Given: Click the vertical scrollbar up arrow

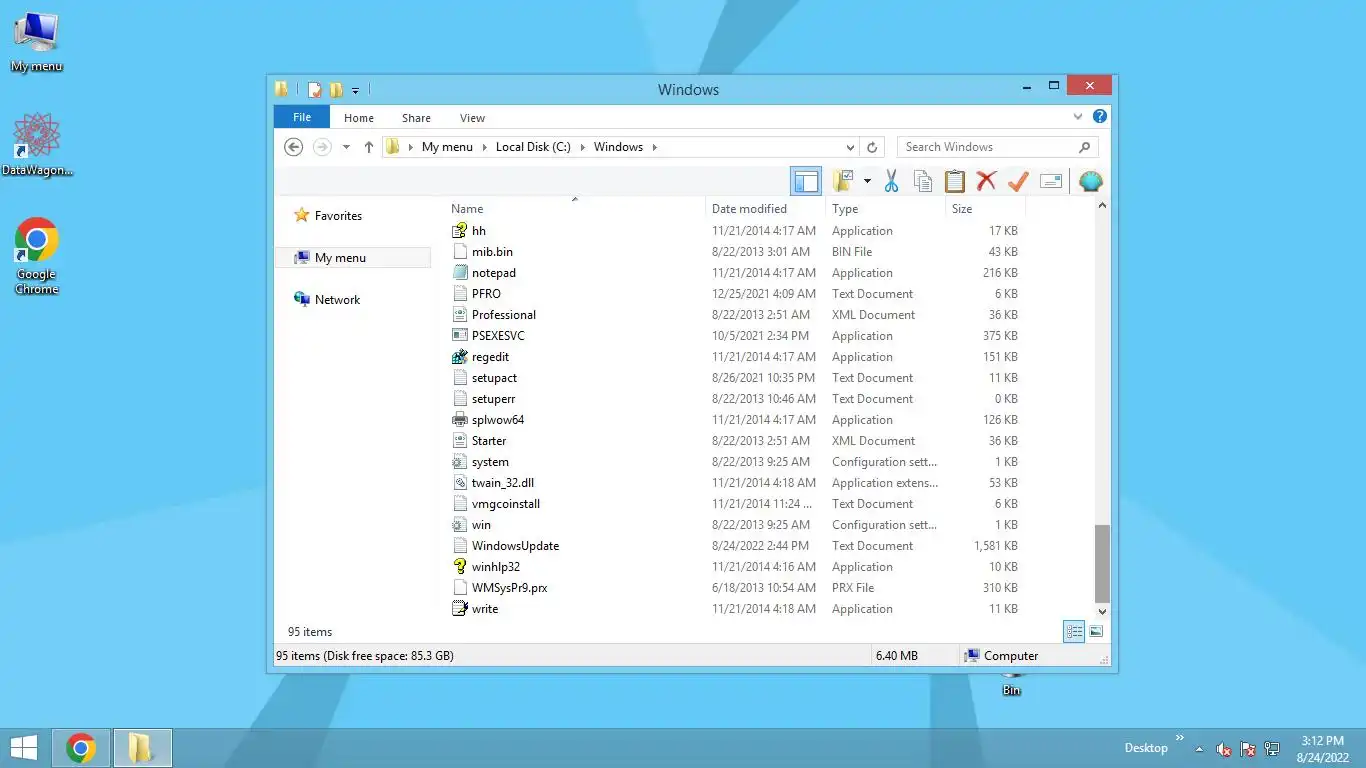Looking at the screenshot, I should (1102, 206).
